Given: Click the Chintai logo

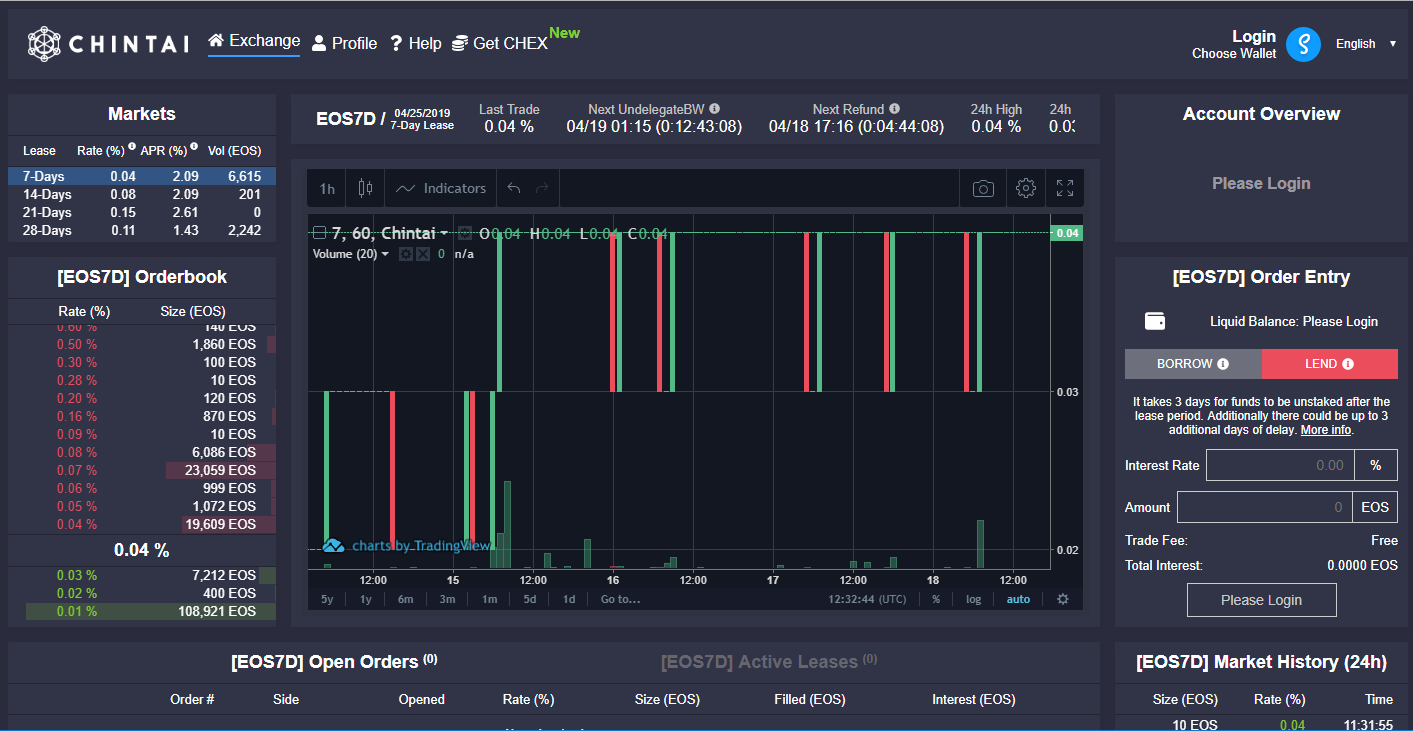Looking at the screenshot, I should pos(108,44).
